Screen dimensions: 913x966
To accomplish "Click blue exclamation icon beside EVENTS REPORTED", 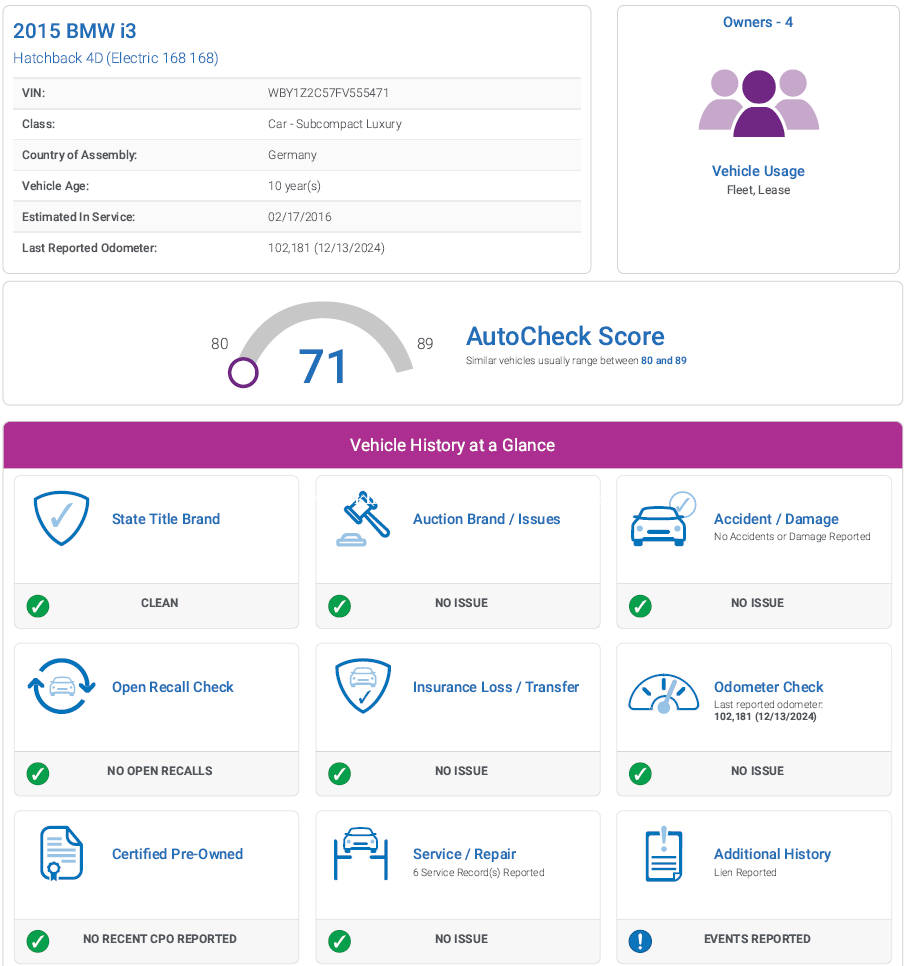I will coord(640,941).
